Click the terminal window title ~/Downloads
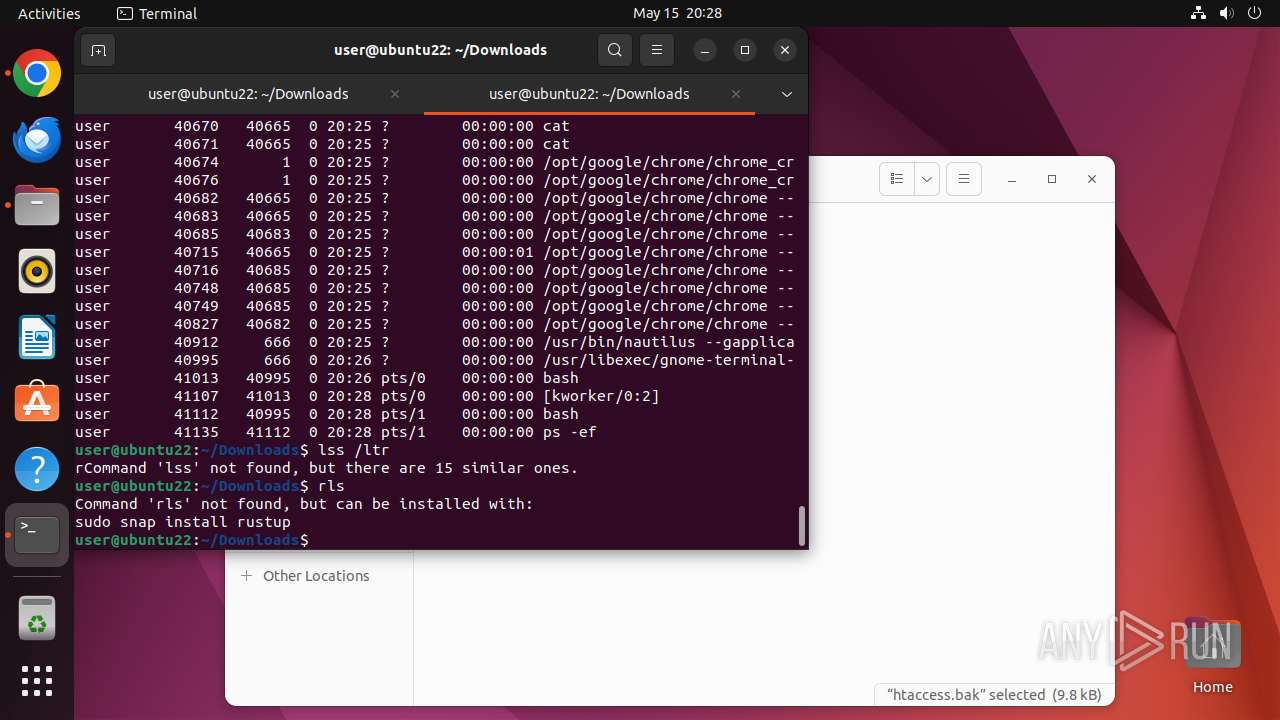1280x720 pixels. pos(440,50)
